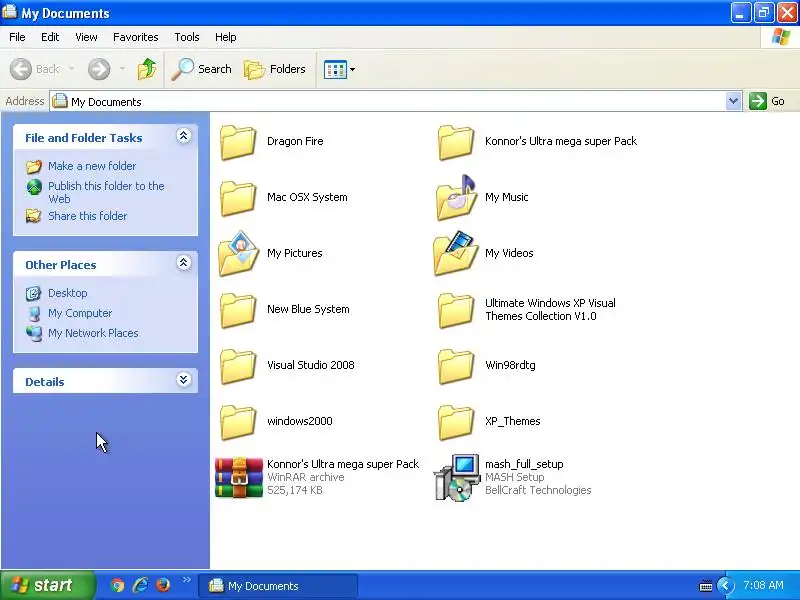Open the windows2000 folder icon
This screenshot has height=600, width=800.
(238, 422)
